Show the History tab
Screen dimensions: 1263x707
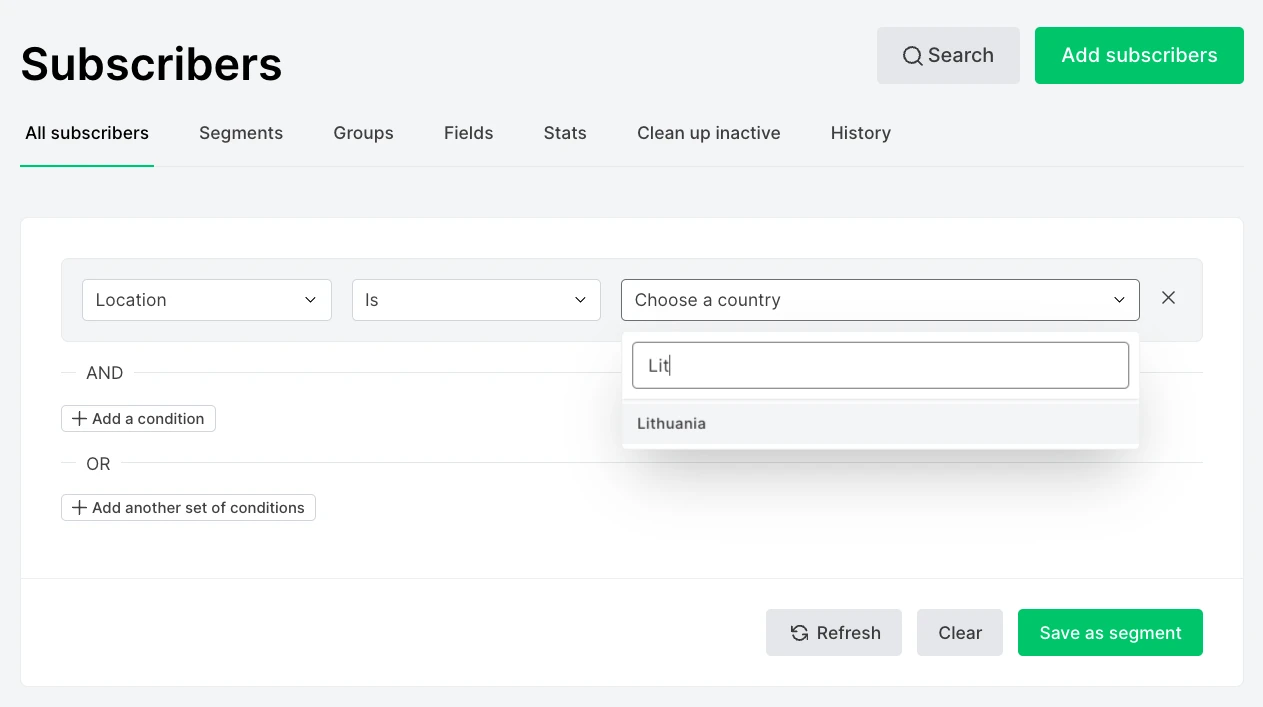click(x=860, y=133)
